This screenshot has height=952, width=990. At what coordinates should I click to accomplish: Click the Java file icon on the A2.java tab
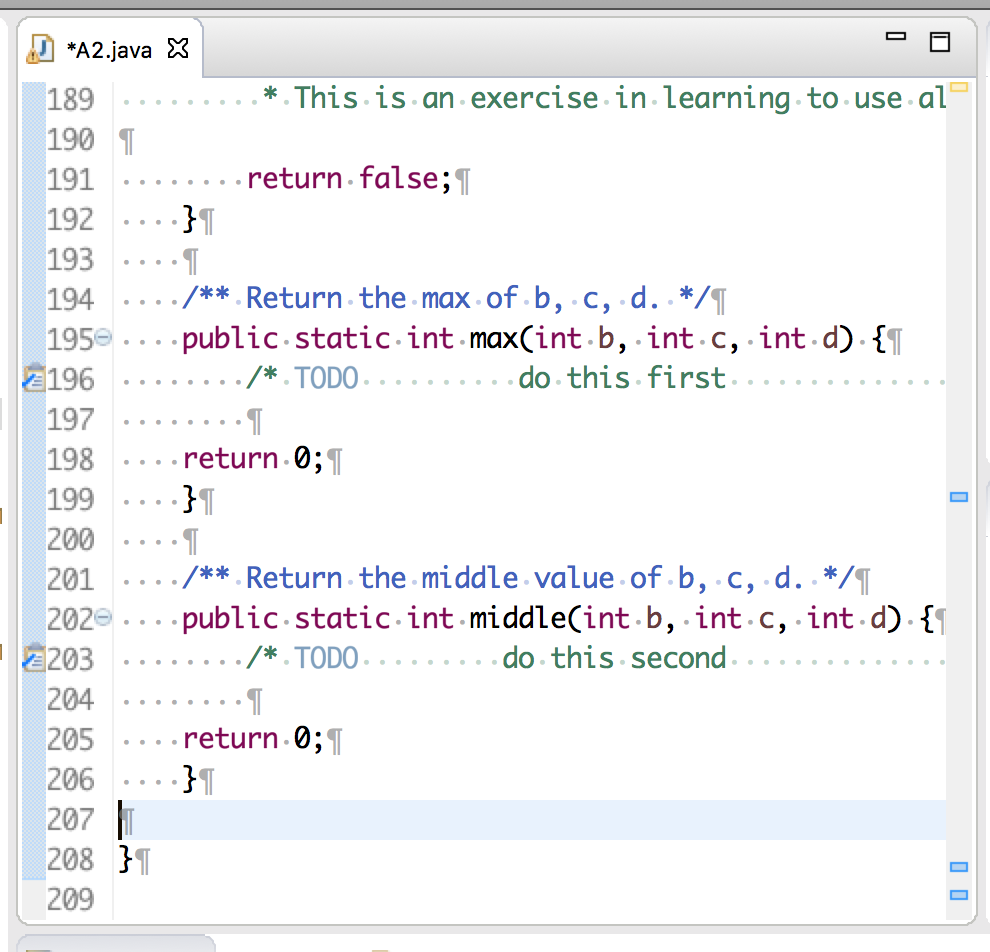click(40, 48)
